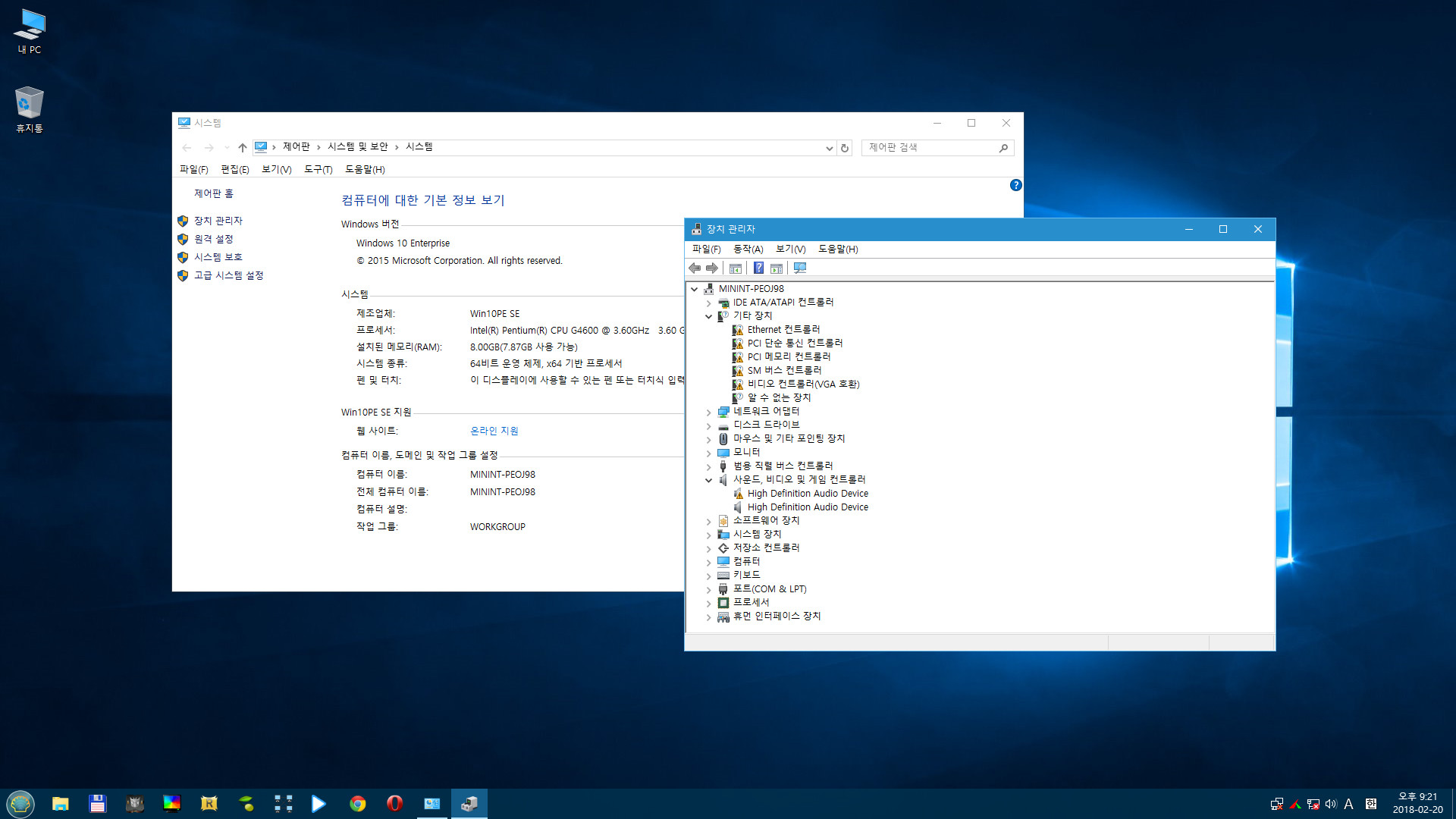Click 온라인 지원 website link
The width and height of the screenshot is (1456, 819).
(494, 431)
